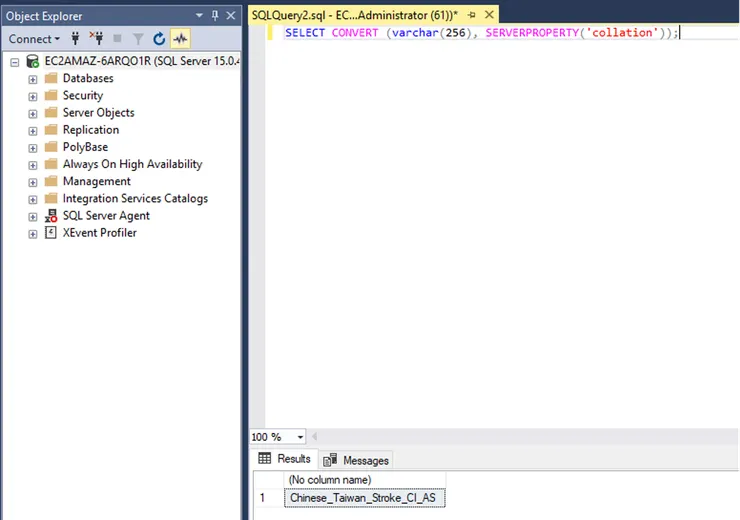Click the Security folder icon

click(x=51, y=95)
